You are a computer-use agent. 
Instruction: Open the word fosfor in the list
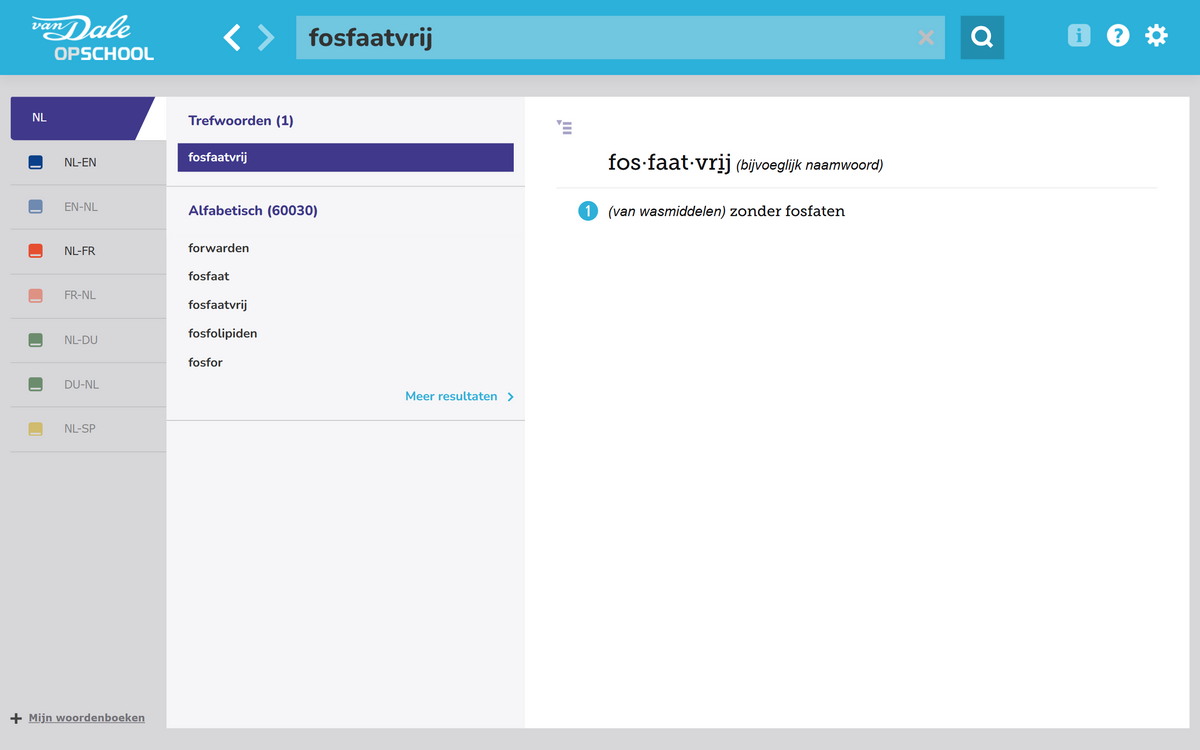pyautogui.click(x=205, y=362)
